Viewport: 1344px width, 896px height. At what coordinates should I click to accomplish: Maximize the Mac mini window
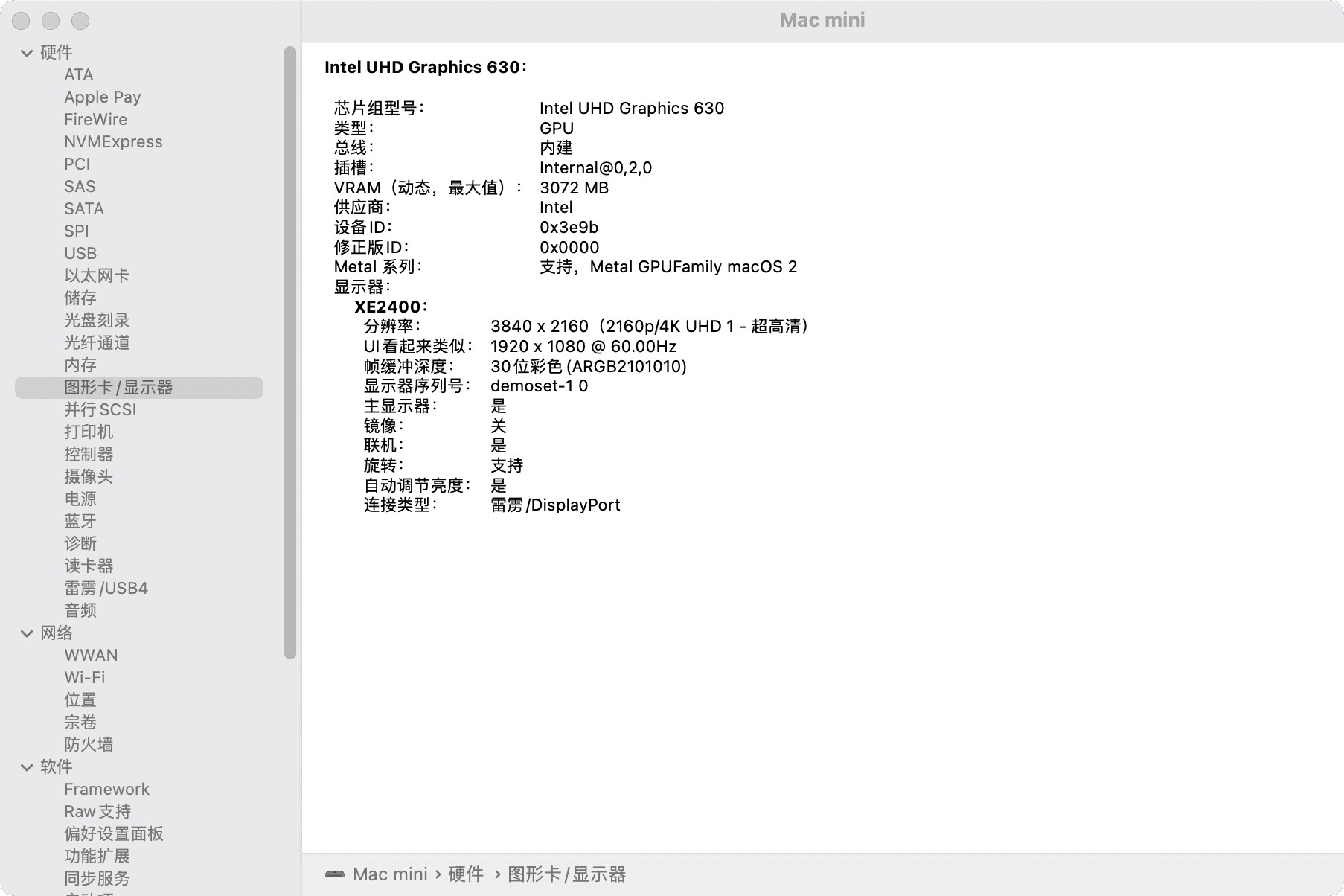coord(80,21)
